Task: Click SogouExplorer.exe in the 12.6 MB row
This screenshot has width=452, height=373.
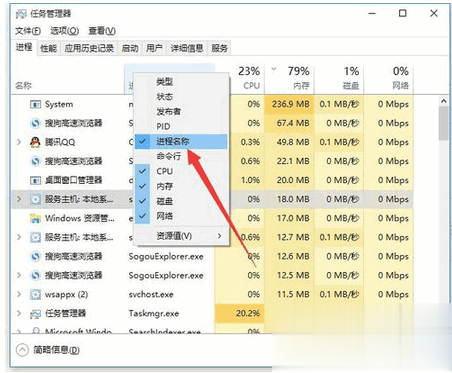Action: pyautogui.click(x=166, y=257)
